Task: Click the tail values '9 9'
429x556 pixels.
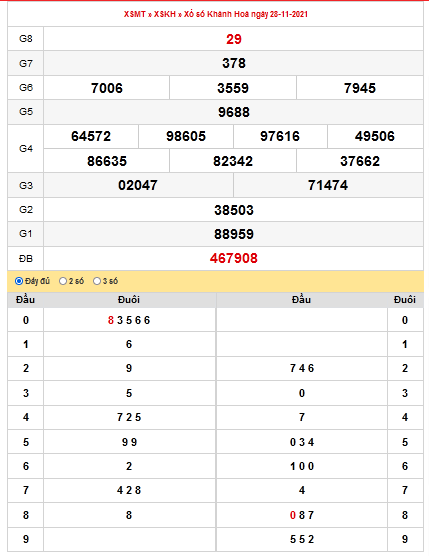Action: (x=129, y=442)
